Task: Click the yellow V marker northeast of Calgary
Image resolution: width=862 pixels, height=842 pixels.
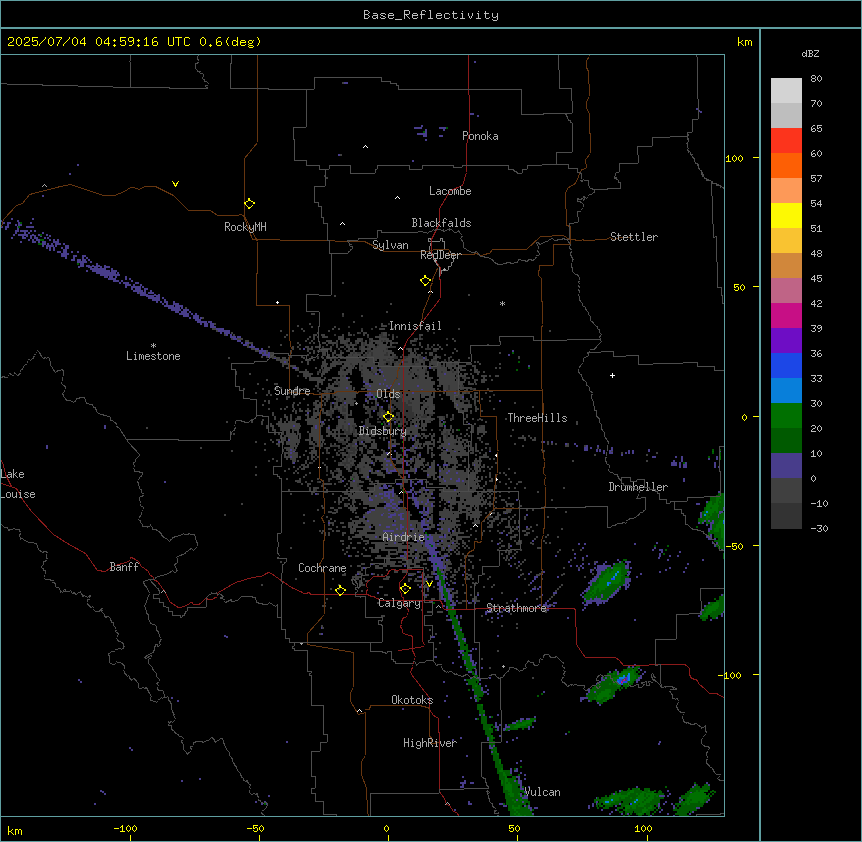Action: (x=429, y=584)
